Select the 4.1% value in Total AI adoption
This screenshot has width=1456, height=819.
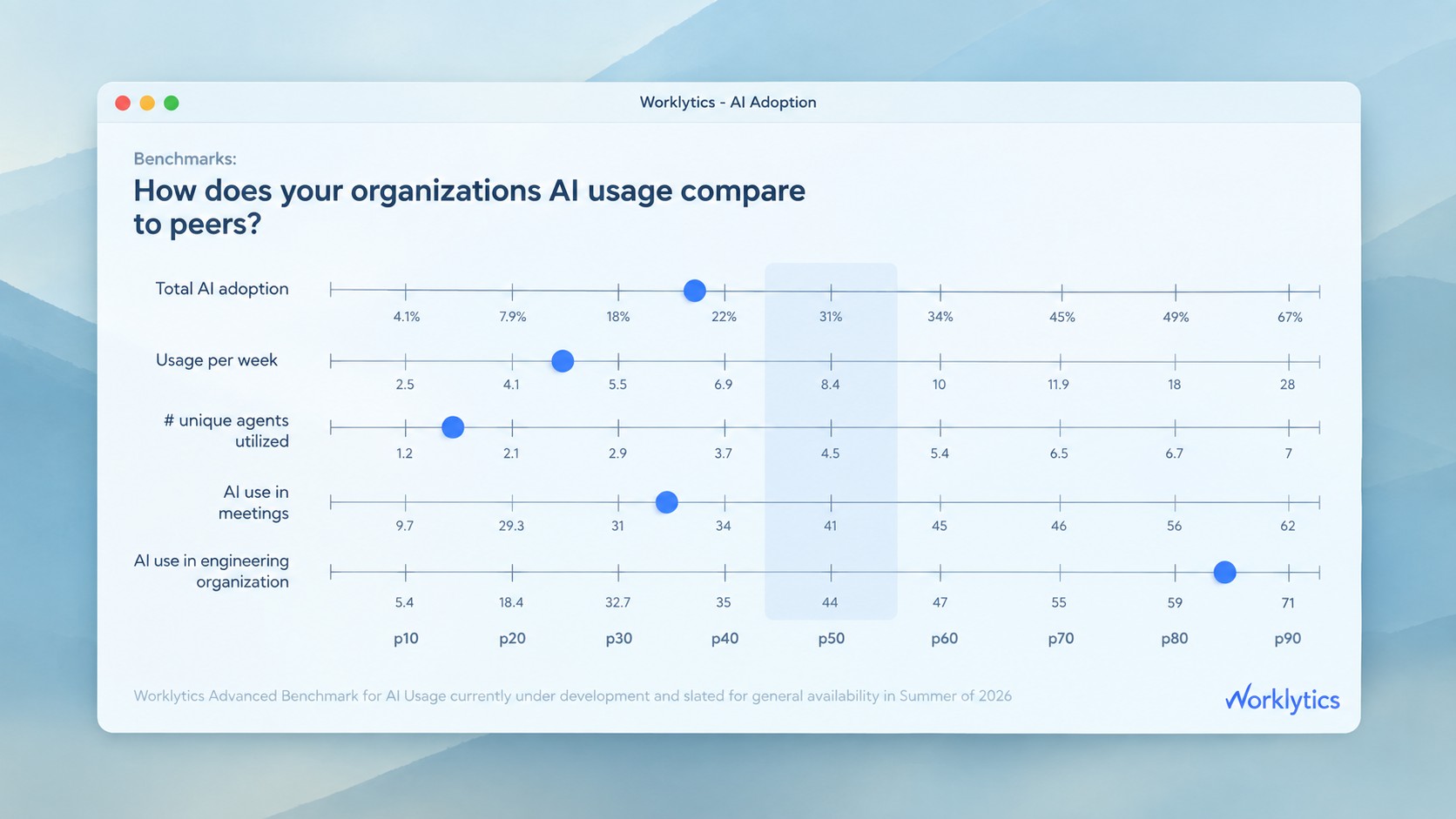coord(407,317)
